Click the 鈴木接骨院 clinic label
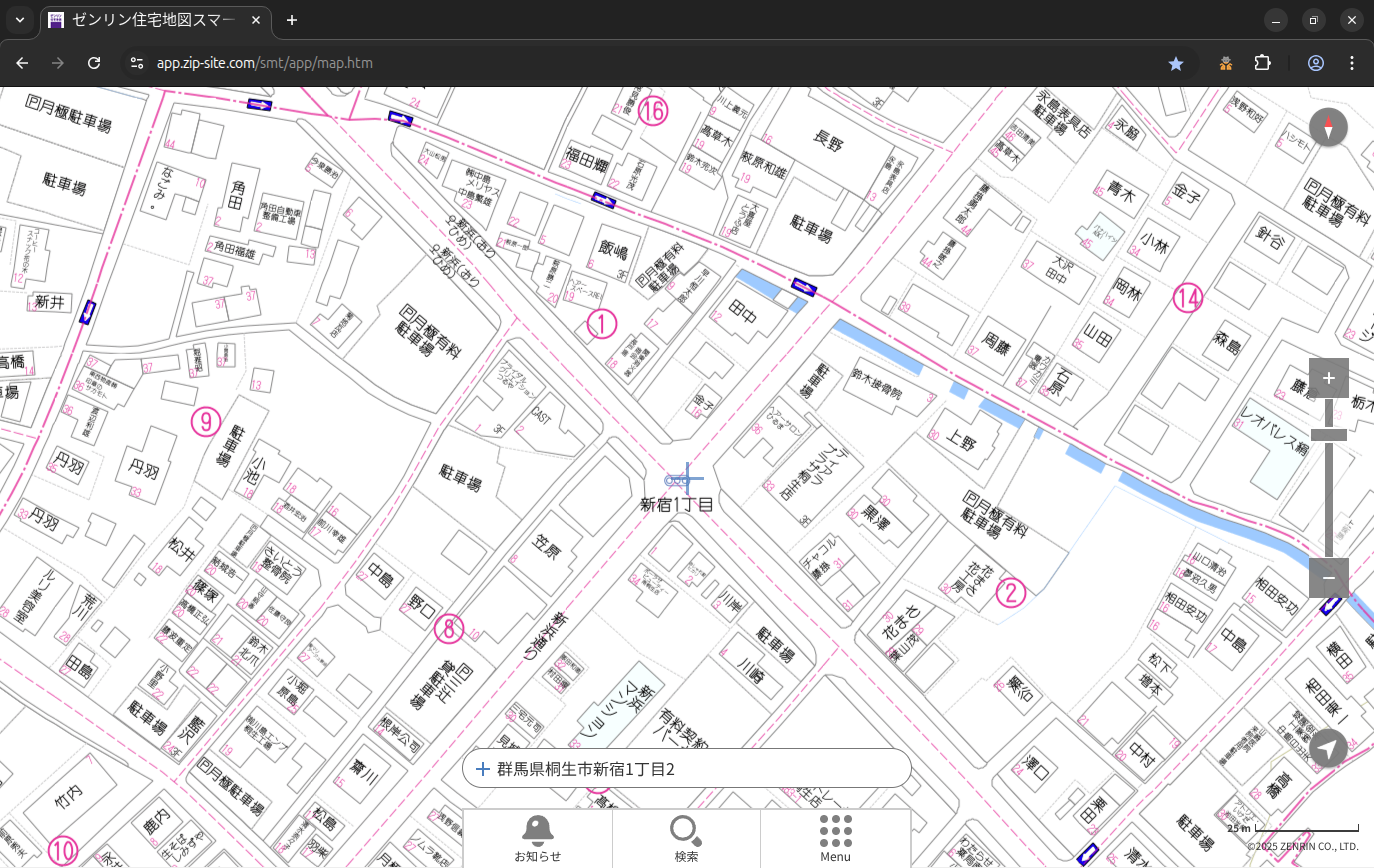 (875, 385)
